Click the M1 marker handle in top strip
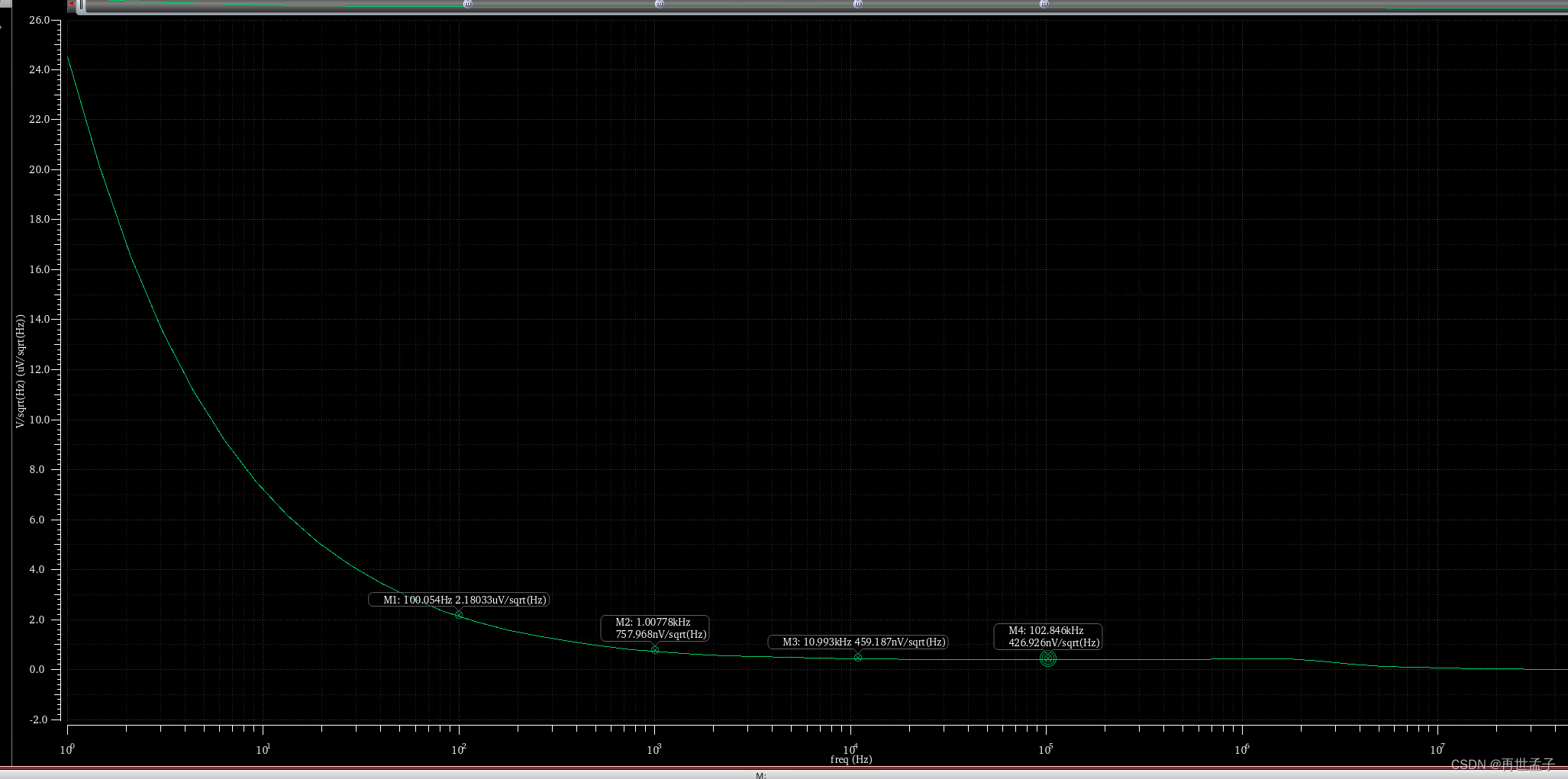The width and height of the screenshot is (1568, 779). (x=468, y=4)
